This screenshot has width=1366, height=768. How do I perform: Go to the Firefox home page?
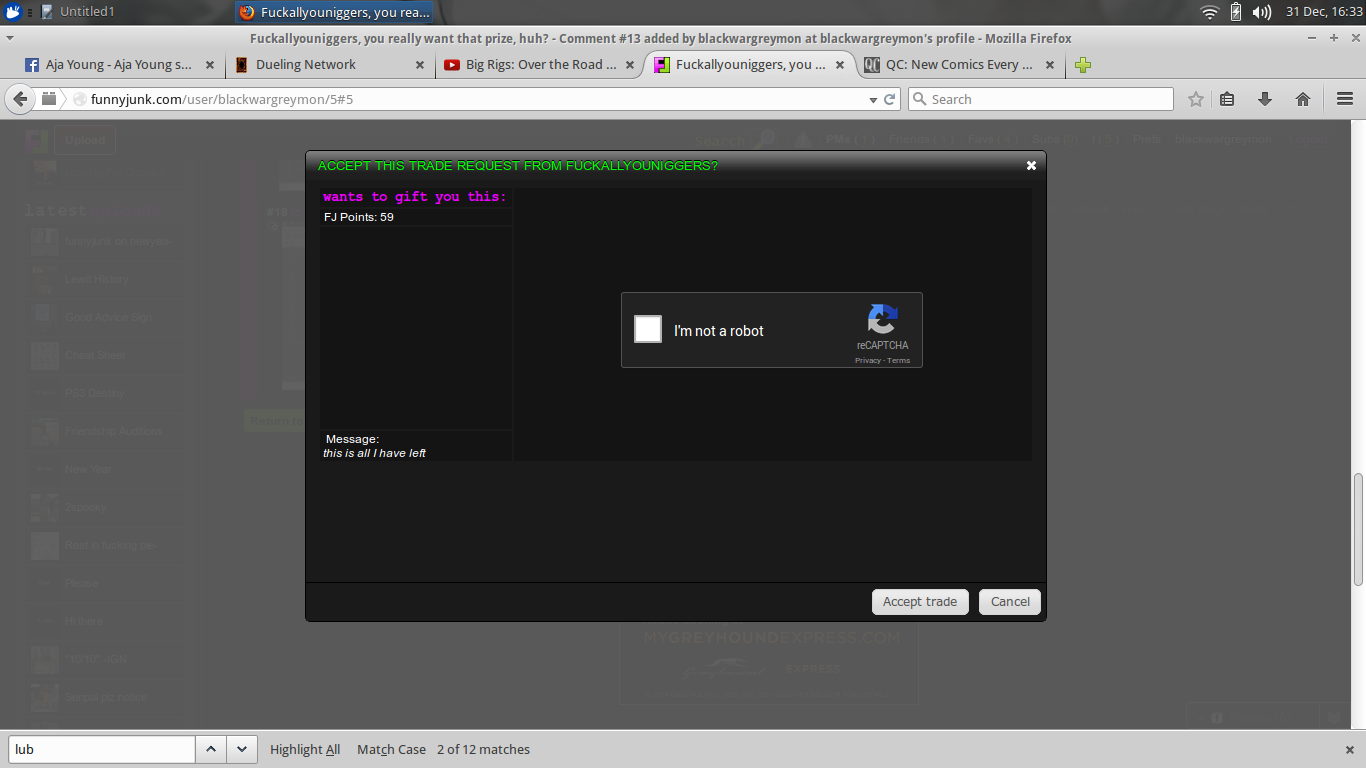[1303, 99]
